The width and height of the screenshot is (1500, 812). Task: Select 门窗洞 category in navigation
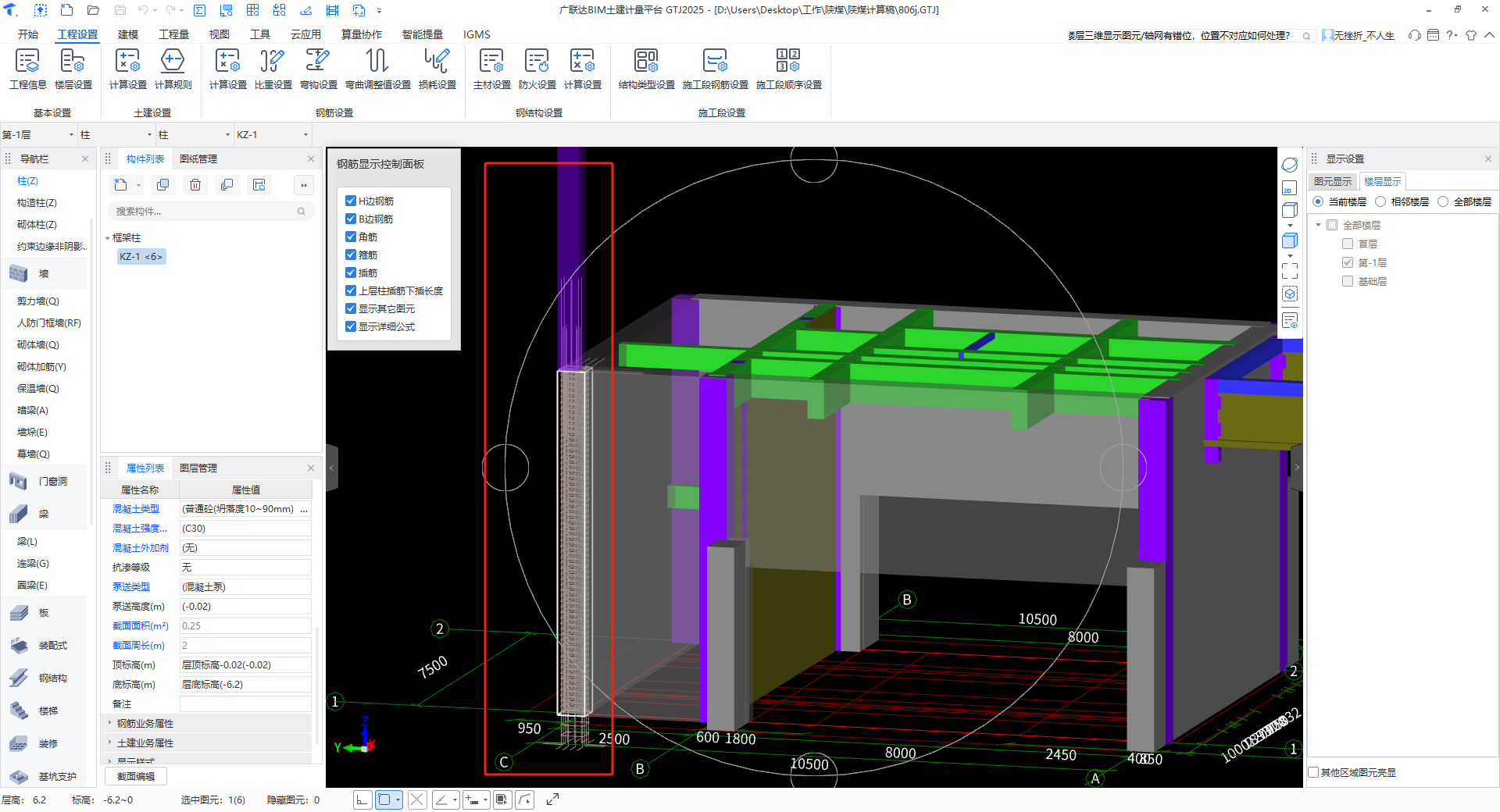pyautogui.click(x=44, y=482)
